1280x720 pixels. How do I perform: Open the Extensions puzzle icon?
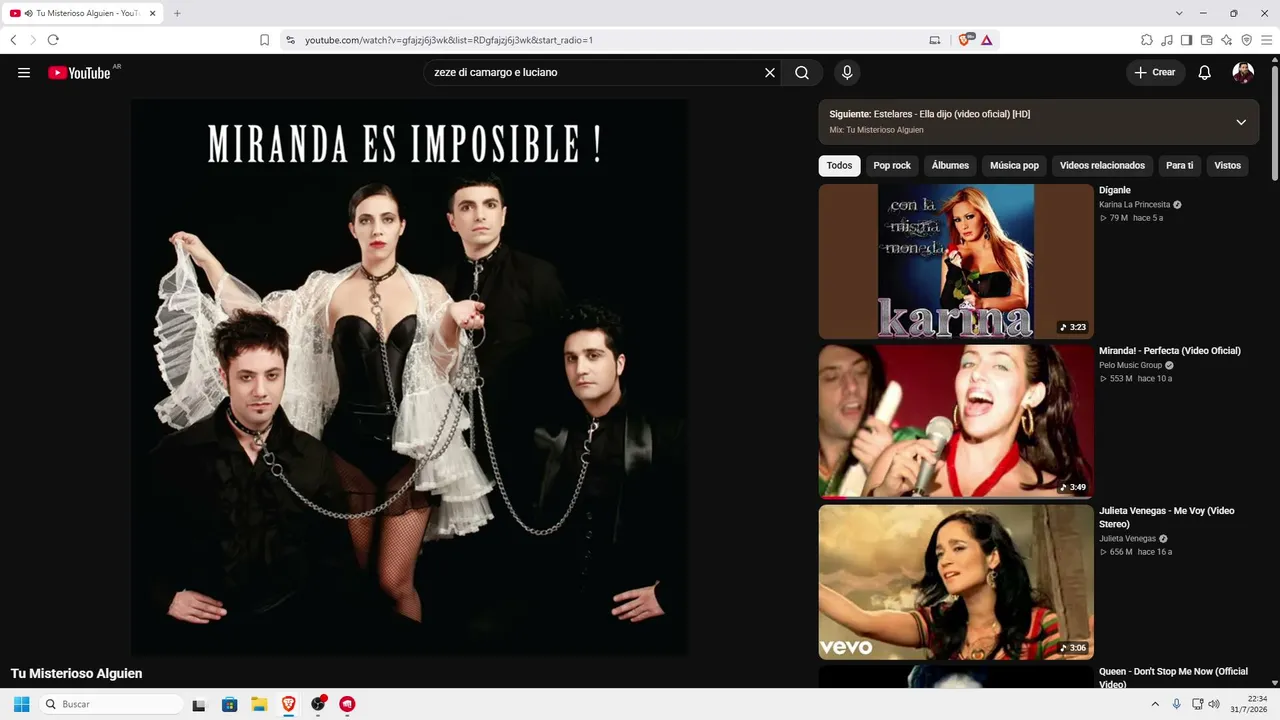tap(1147, 40)
